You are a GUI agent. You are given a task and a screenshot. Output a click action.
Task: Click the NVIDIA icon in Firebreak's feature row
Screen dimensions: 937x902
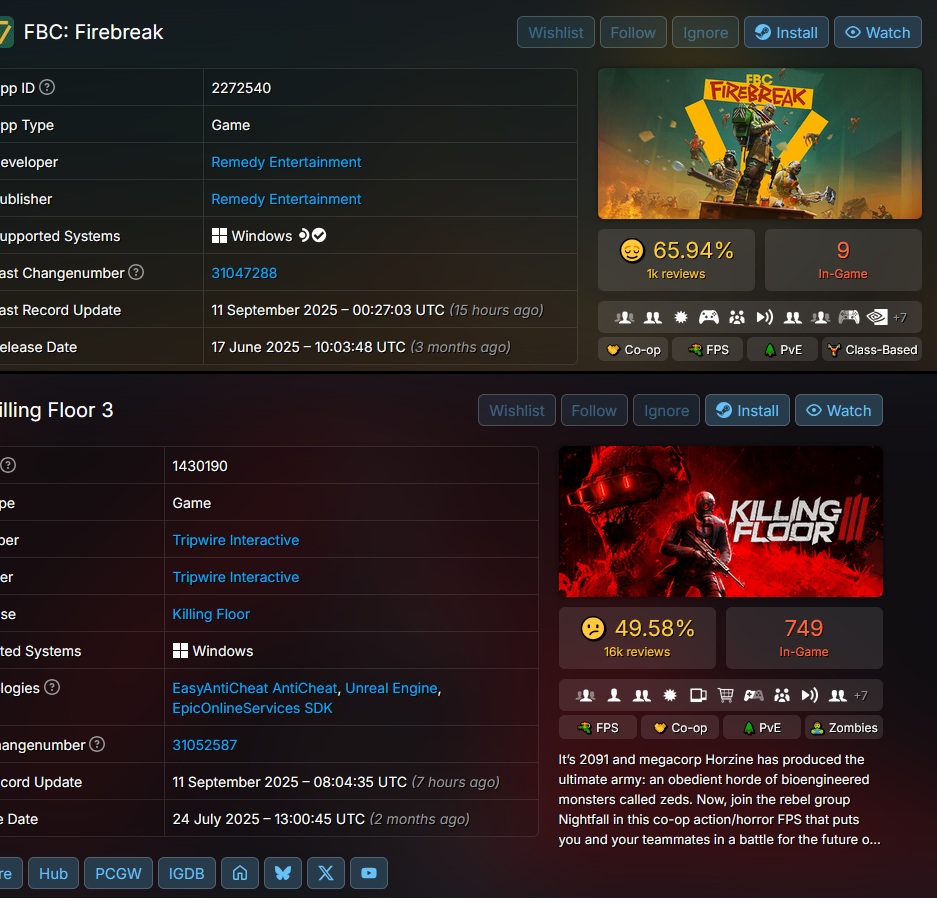[x=877, y=317]
